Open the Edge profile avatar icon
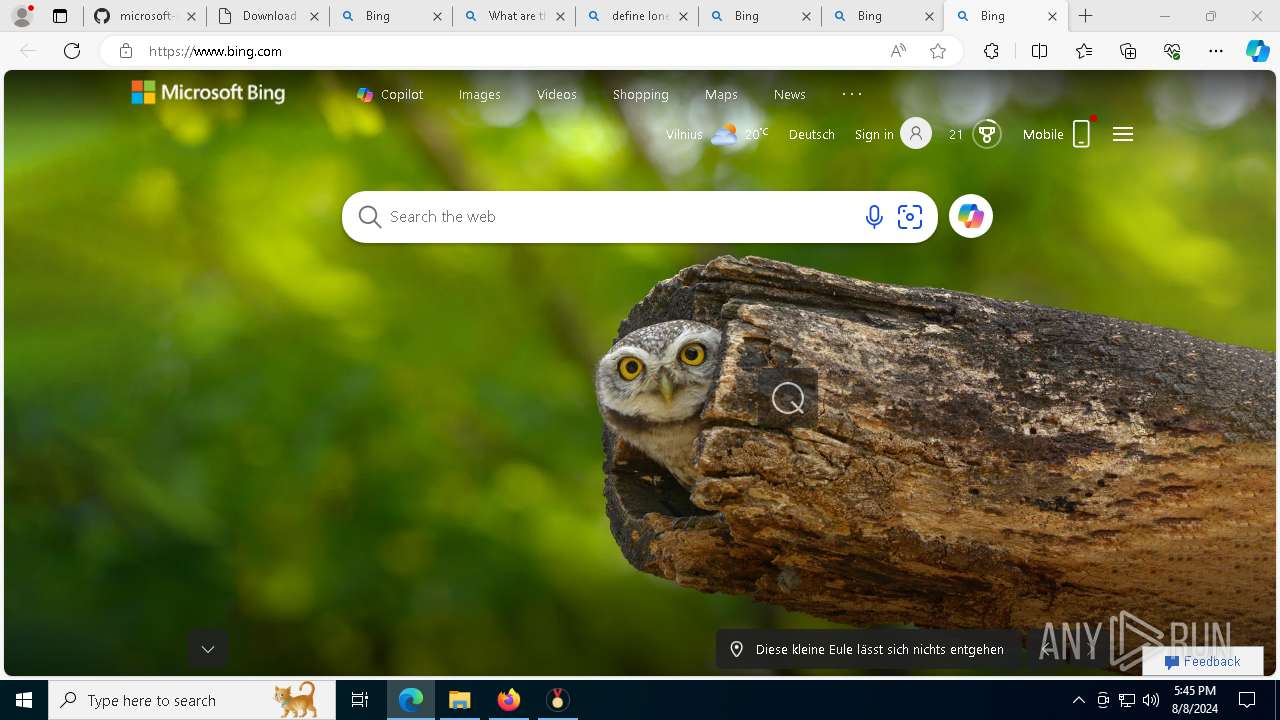The height and width of the screenshot is (720, 1280). coord(22,16)
